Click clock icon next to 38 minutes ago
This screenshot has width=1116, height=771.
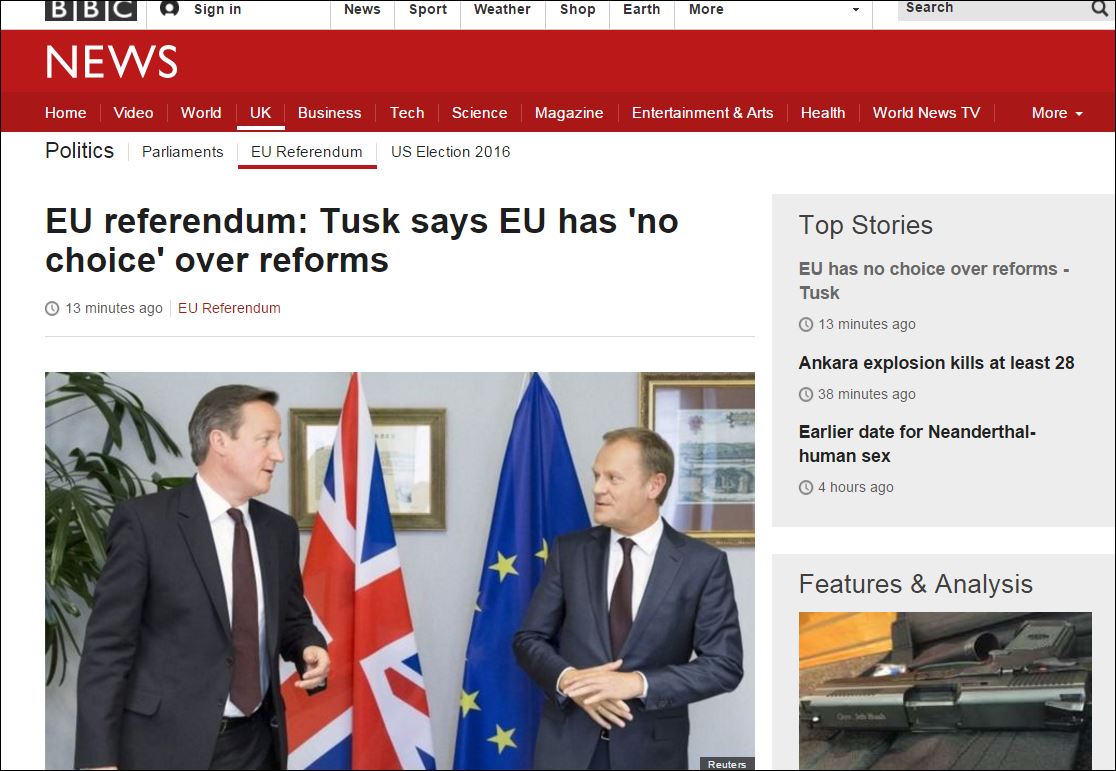point(806,394)
